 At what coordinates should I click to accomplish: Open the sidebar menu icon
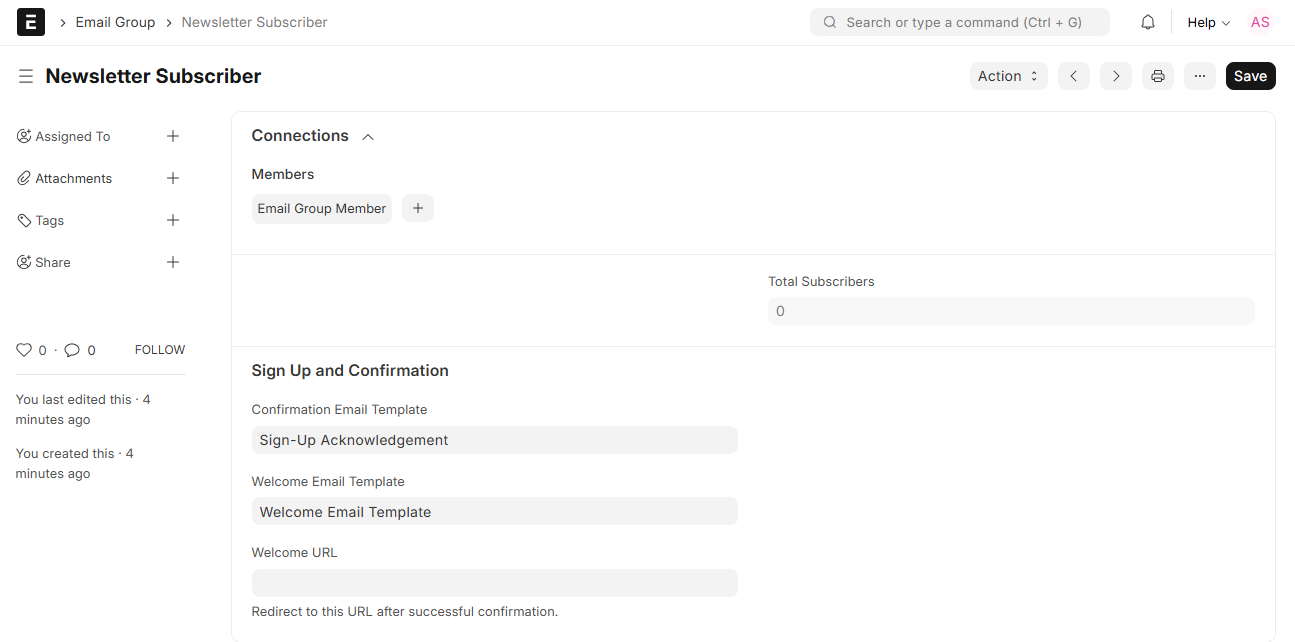point(25,75)
